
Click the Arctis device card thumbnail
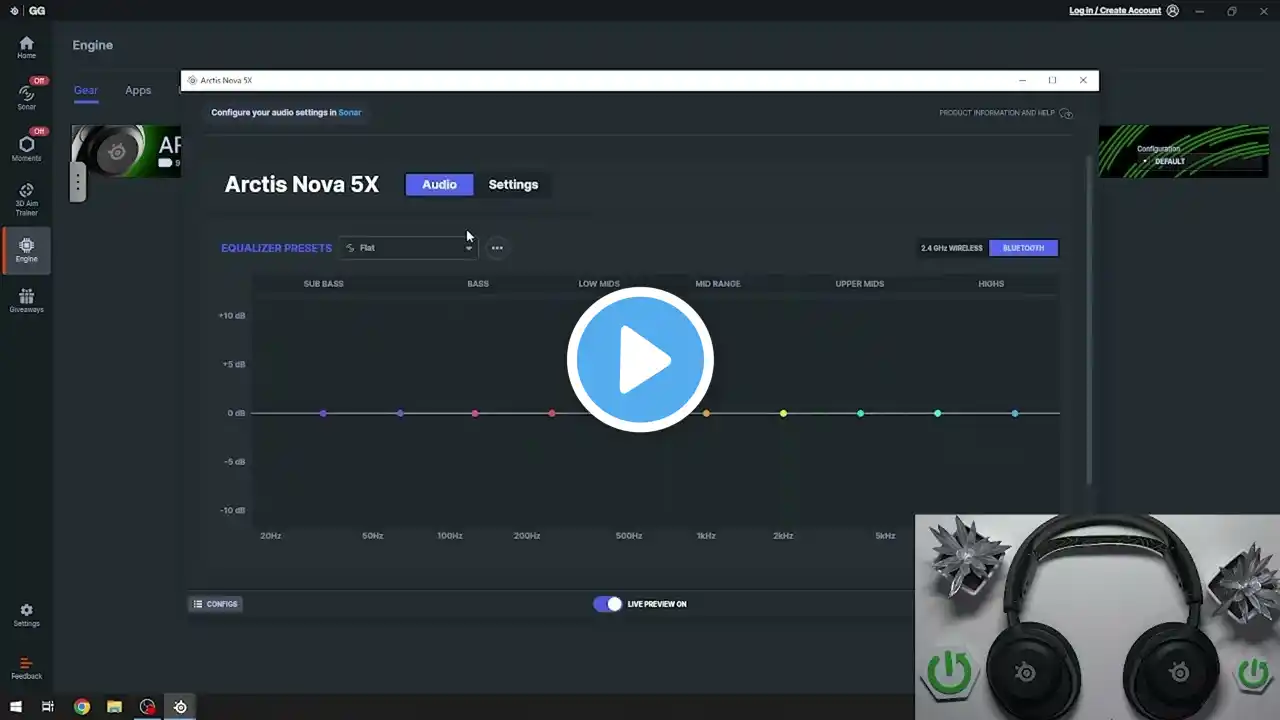(x=126, y=151)
